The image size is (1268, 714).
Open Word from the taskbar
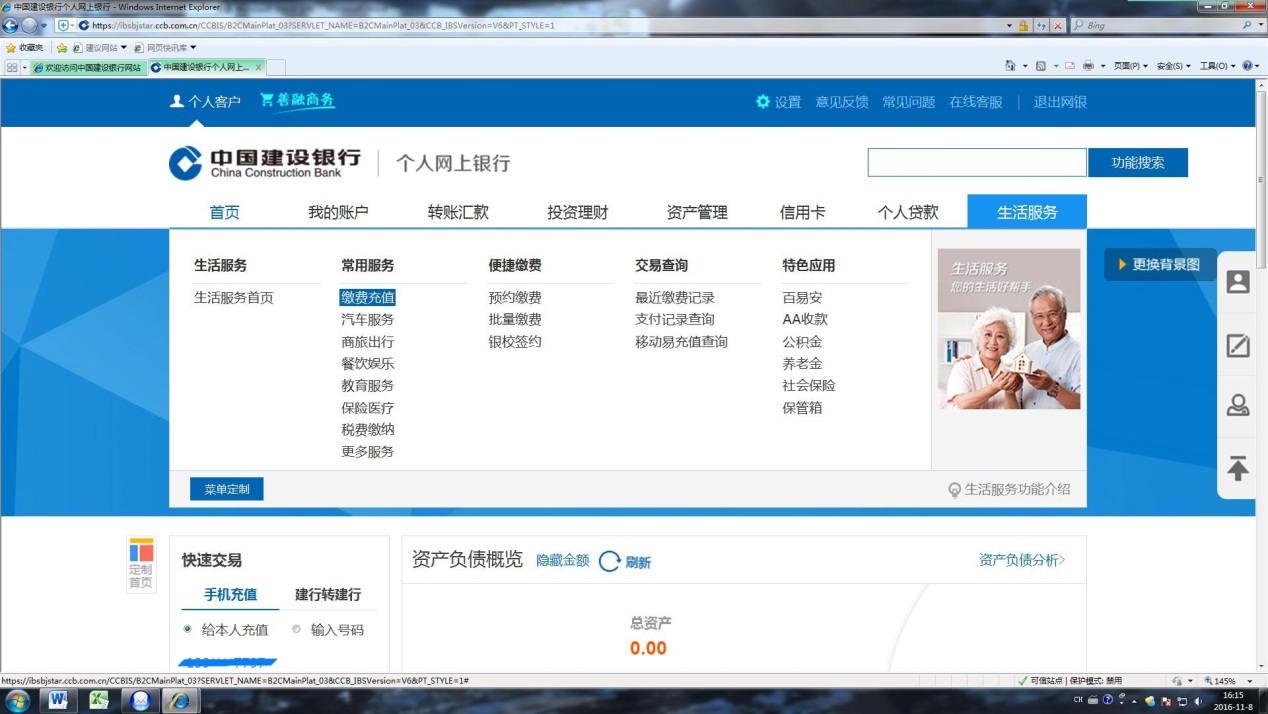click(58, 700)
